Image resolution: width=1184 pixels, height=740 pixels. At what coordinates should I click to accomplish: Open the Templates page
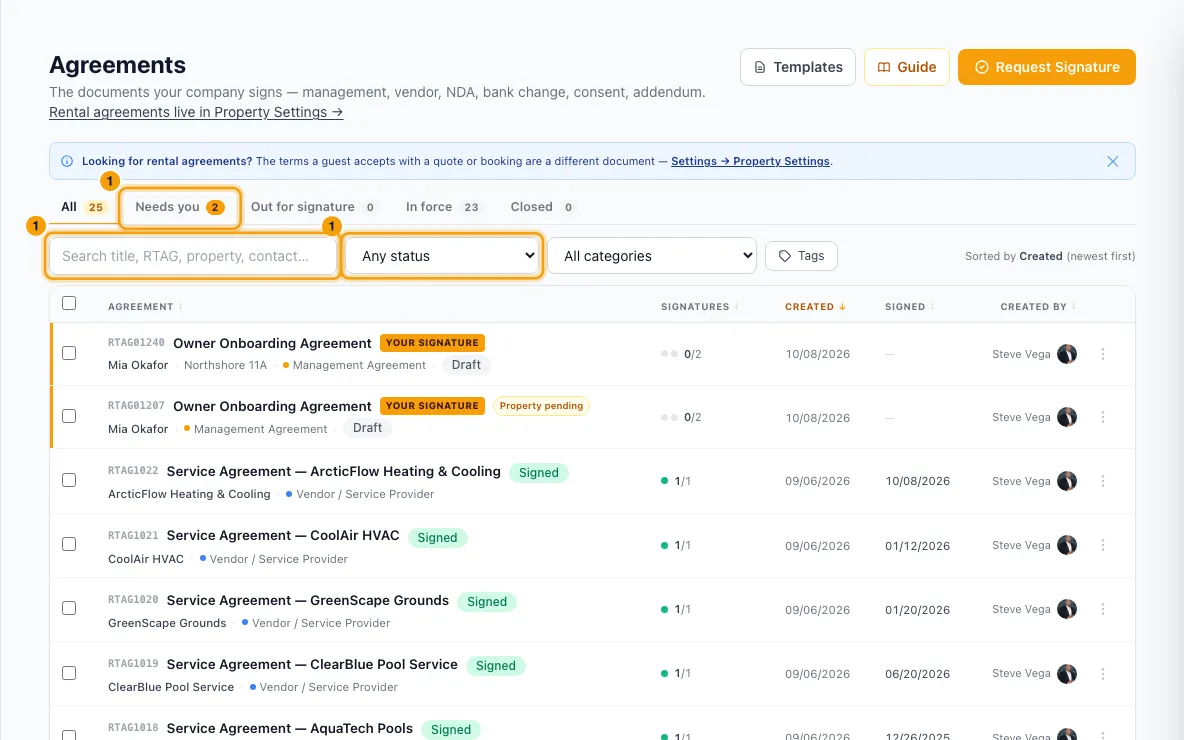coord(797,67)
